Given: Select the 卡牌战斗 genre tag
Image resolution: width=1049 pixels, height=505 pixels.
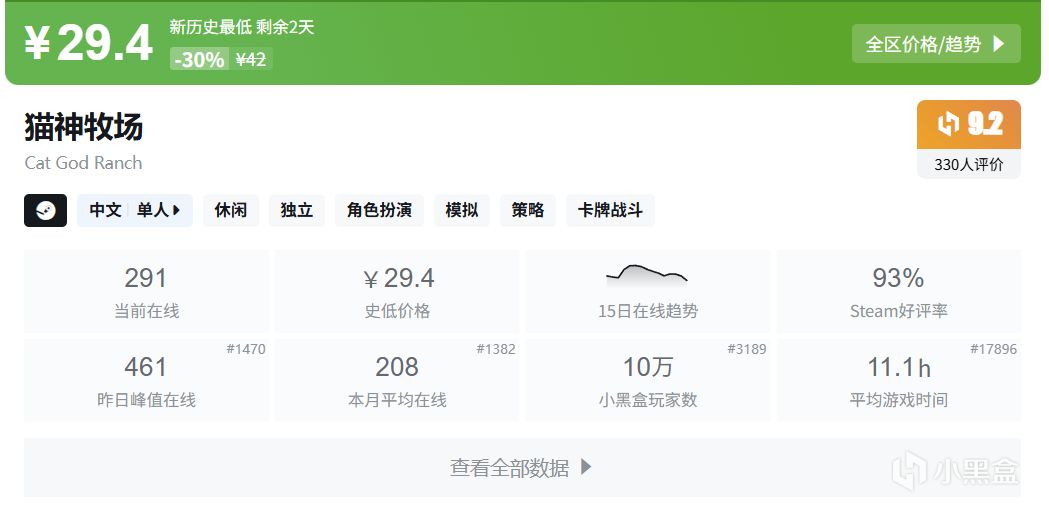Looking at the screenshot, I should click(610, 211).
